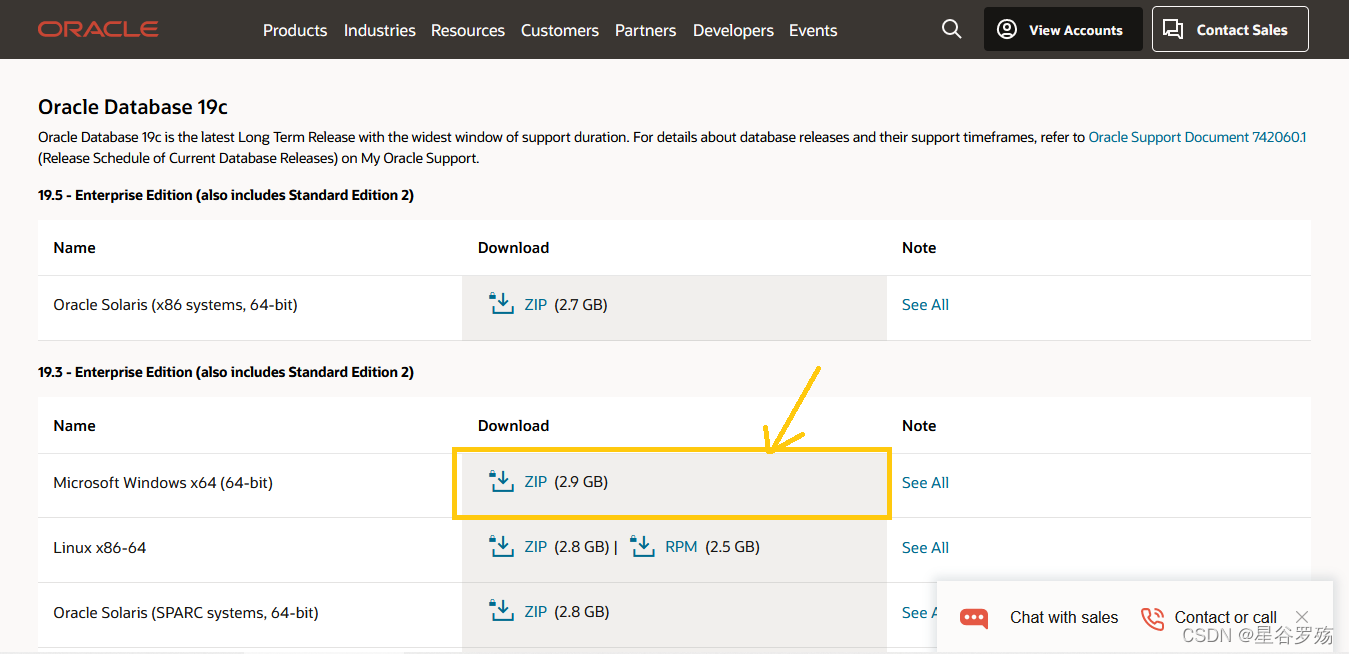Click the chat bubble icon
Image resolution: width=1349 pixels, height=654 pixels.
click(974, 618)
